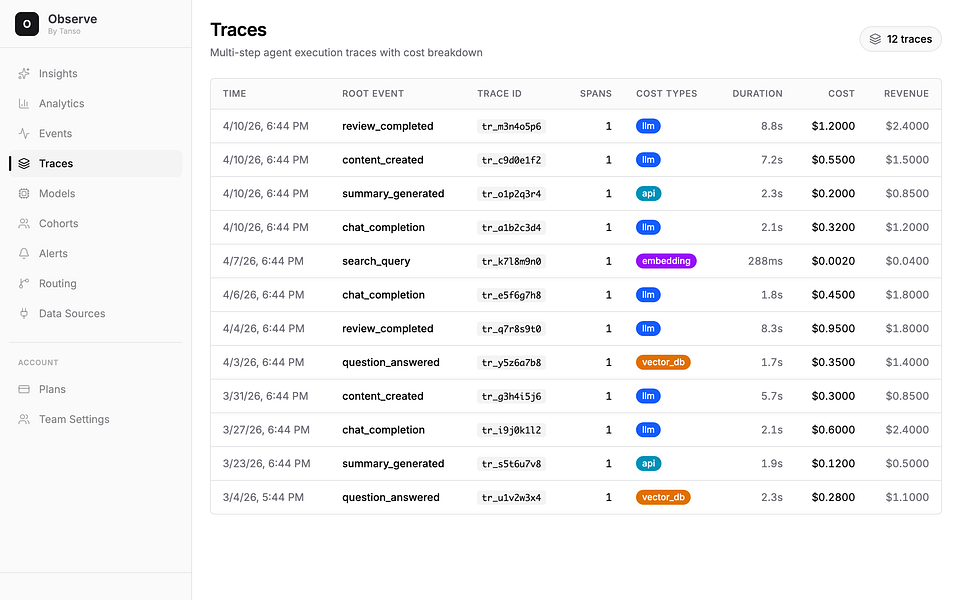960x600 pixels.
Task: Click review_completed on 4/4/26 row
Action: pos(388,329)
